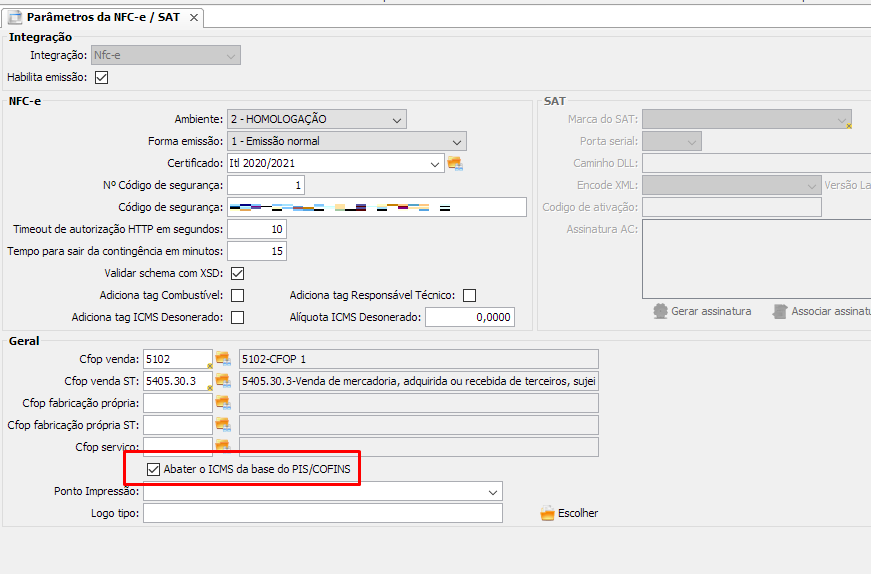Enable Adiciona tag Combustível checkbox
Screen dimensions: 871x574
[x=237, y=295]
